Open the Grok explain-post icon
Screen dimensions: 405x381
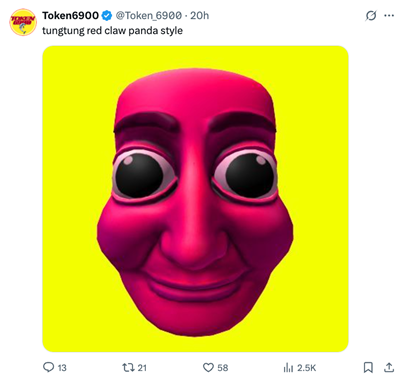pos(371,15)
